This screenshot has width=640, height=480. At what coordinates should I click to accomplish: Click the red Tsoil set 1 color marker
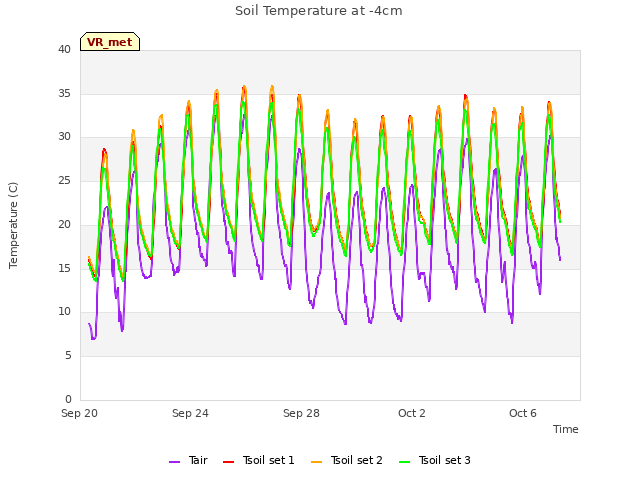coord(229,462)
